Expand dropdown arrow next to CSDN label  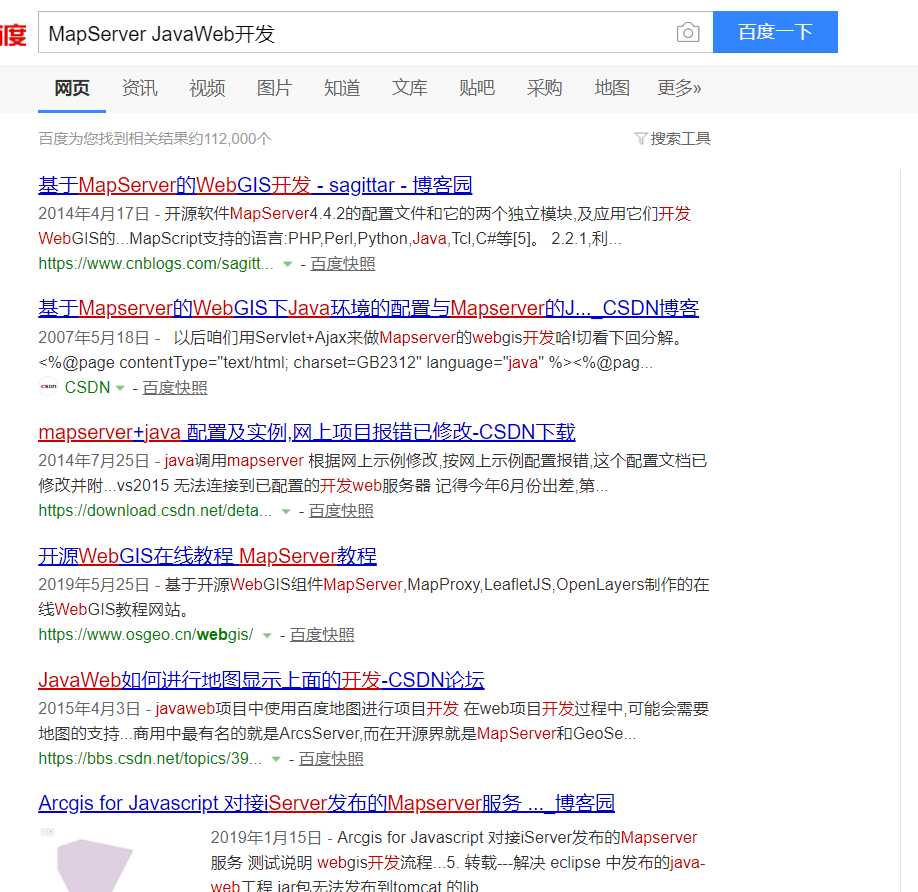click(120, 387)
